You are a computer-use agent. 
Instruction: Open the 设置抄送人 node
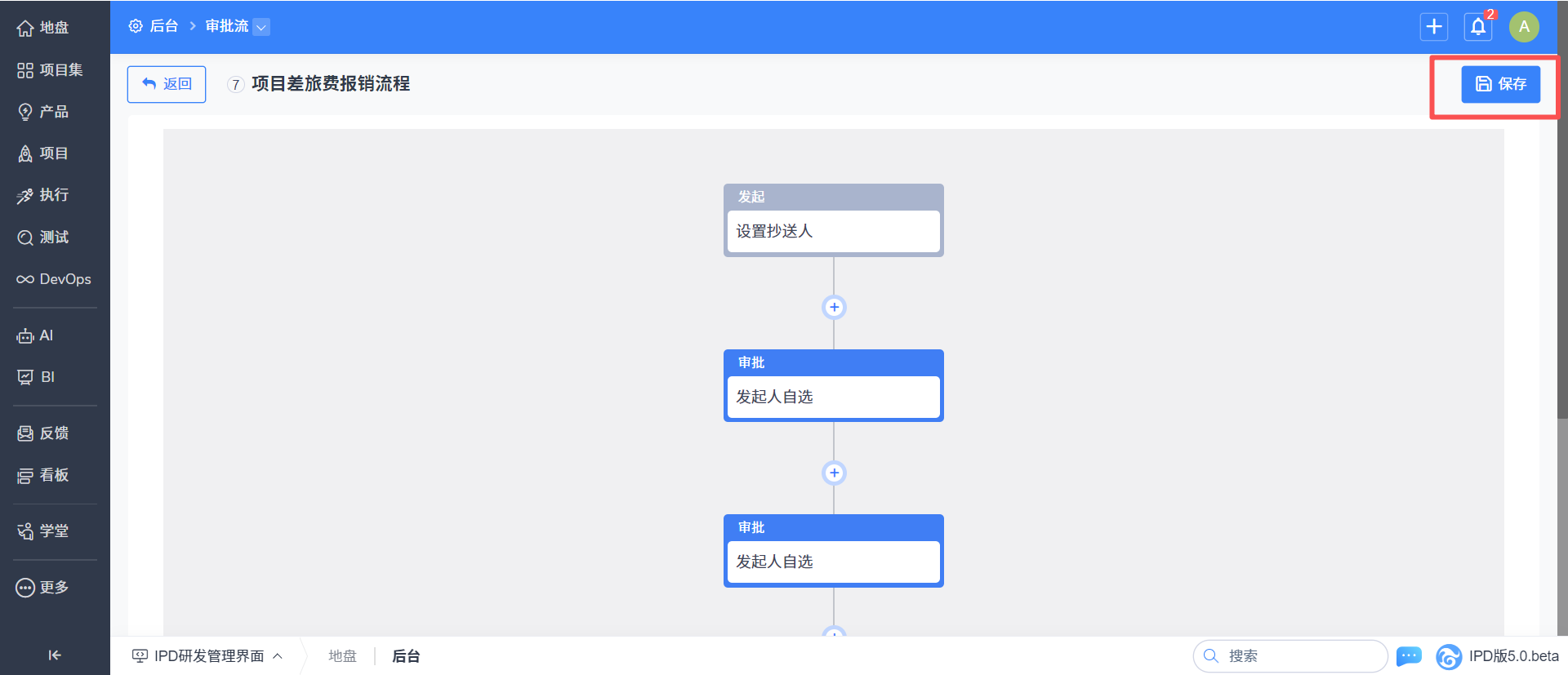833,232
